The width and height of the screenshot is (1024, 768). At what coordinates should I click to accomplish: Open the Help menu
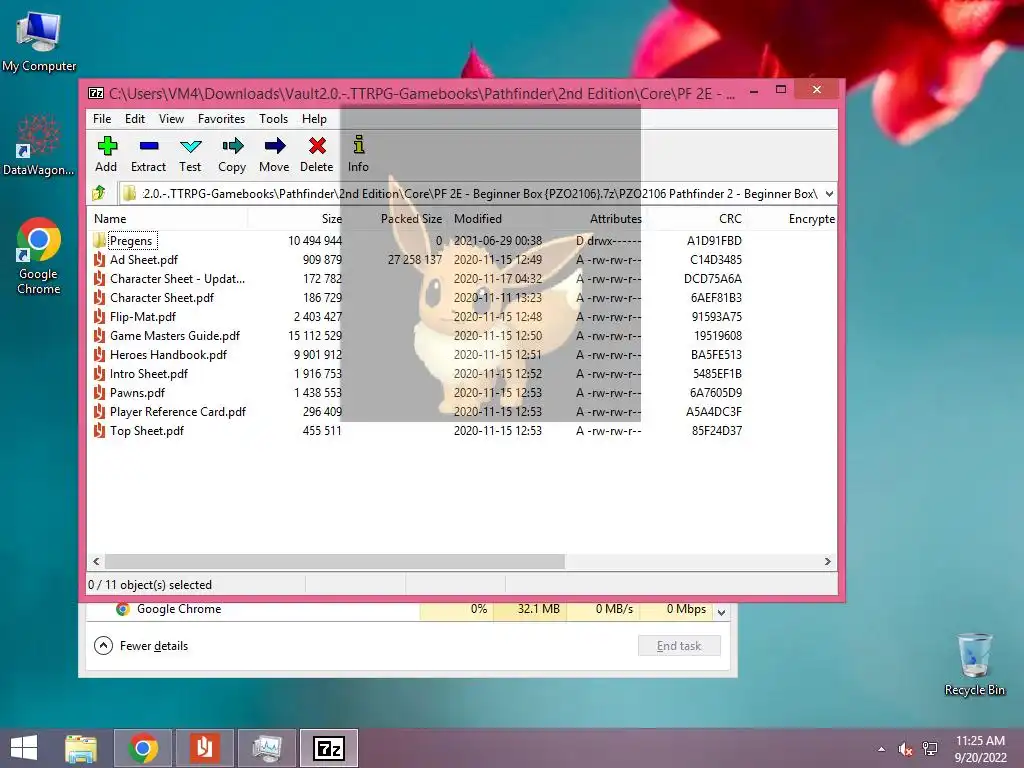click(x=314, y=119)
